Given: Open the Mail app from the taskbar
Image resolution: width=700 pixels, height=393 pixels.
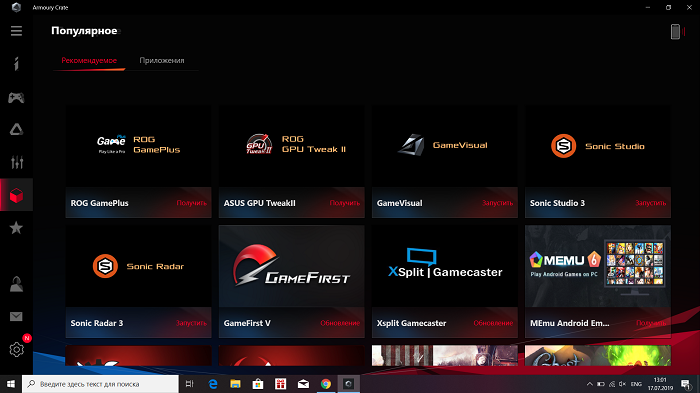Looking at the screenshot, I should [303, 384].
